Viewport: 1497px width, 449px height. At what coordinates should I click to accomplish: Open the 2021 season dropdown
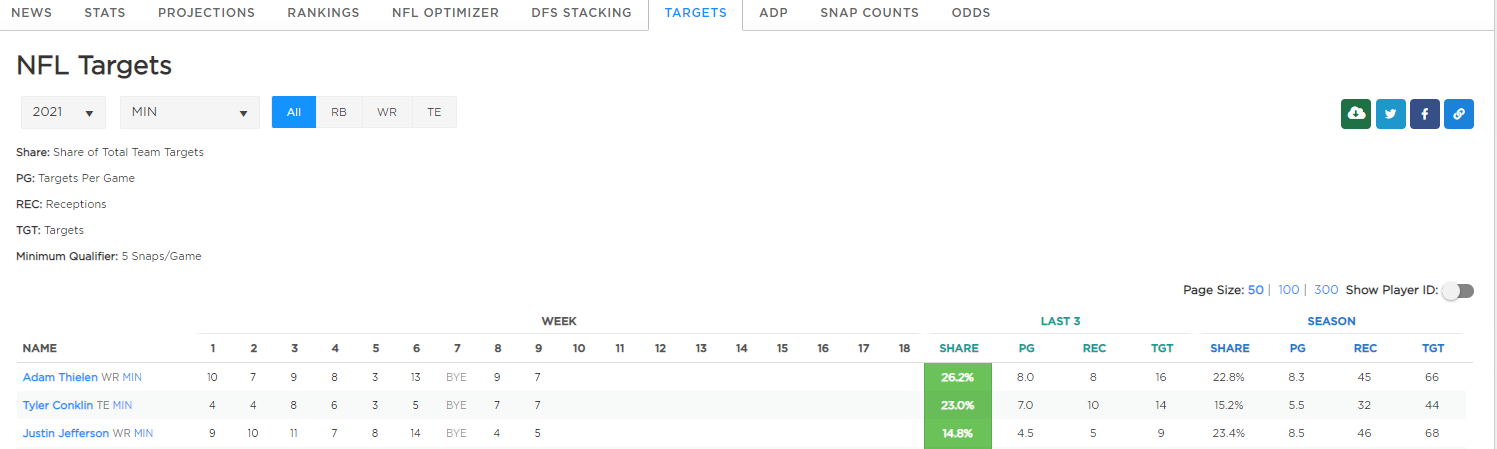[x=63, y=113]
